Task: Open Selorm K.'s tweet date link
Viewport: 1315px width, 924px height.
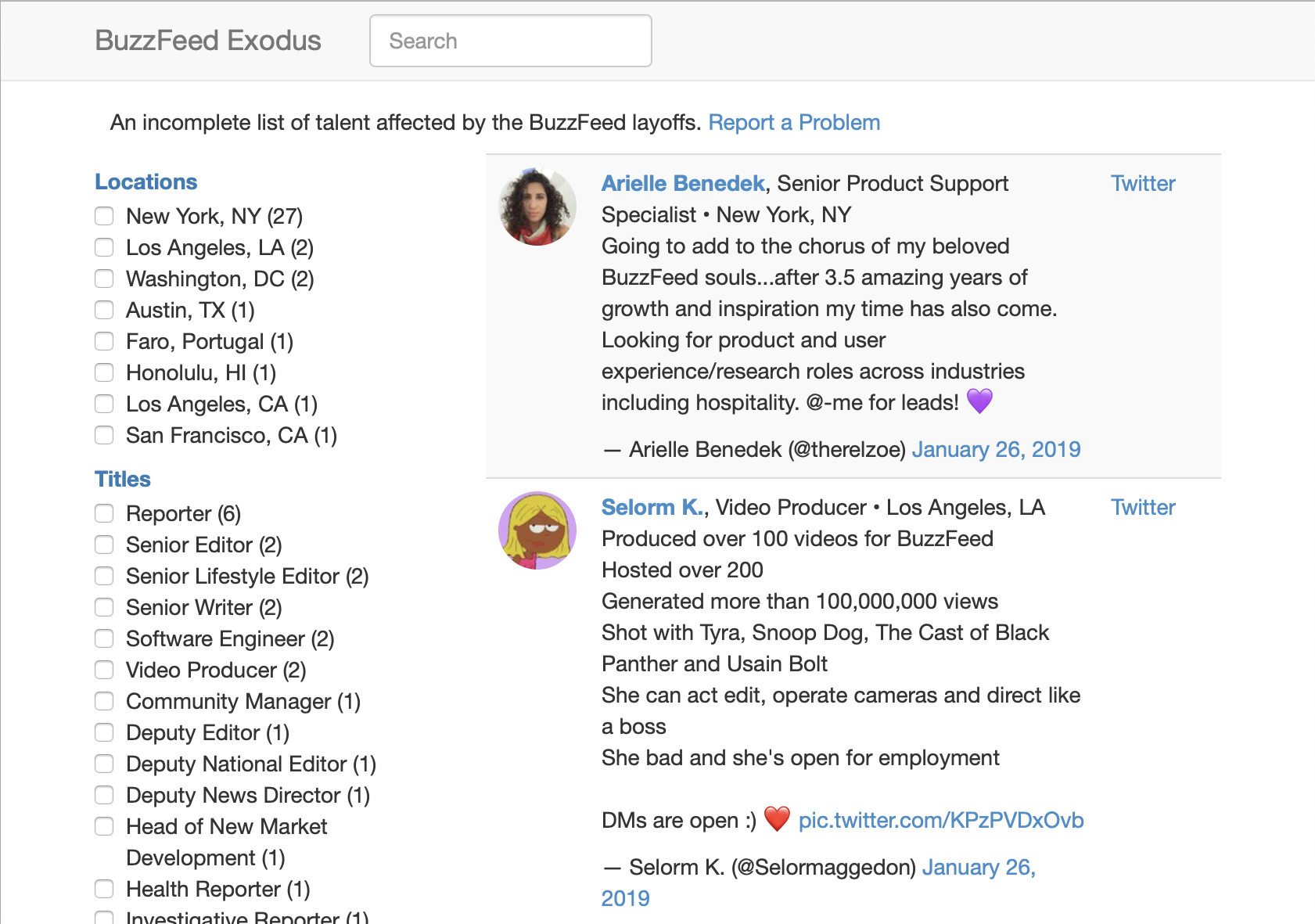Action: 979,867
